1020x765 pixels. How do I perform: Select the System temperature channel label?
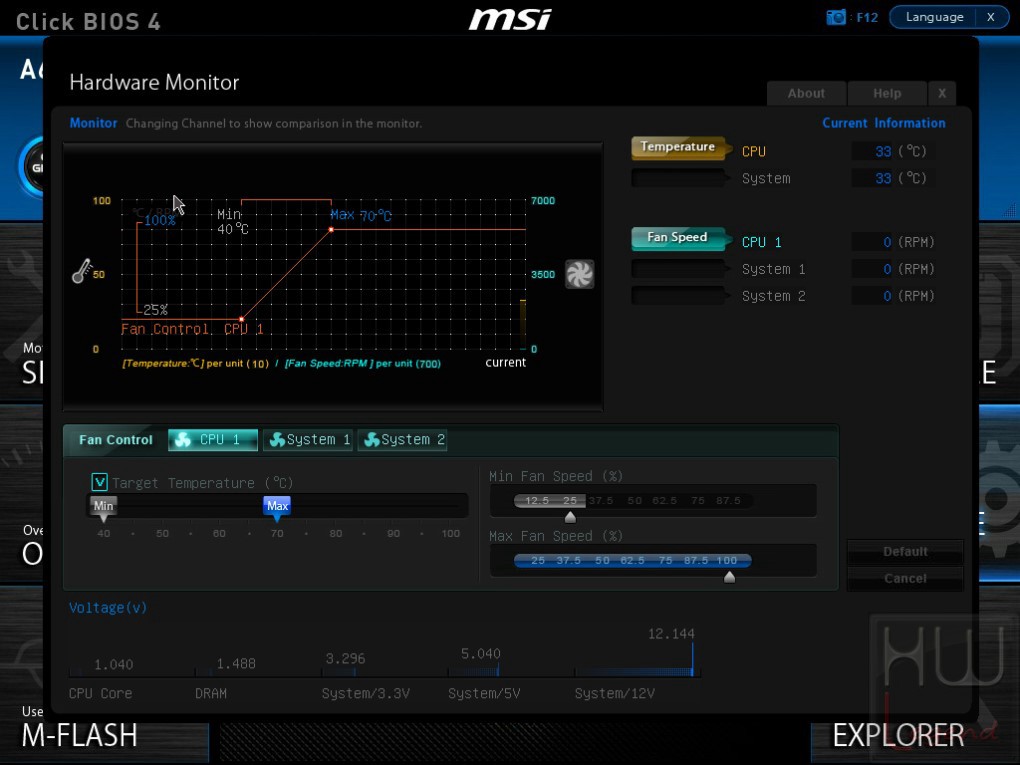pos(766,178)
